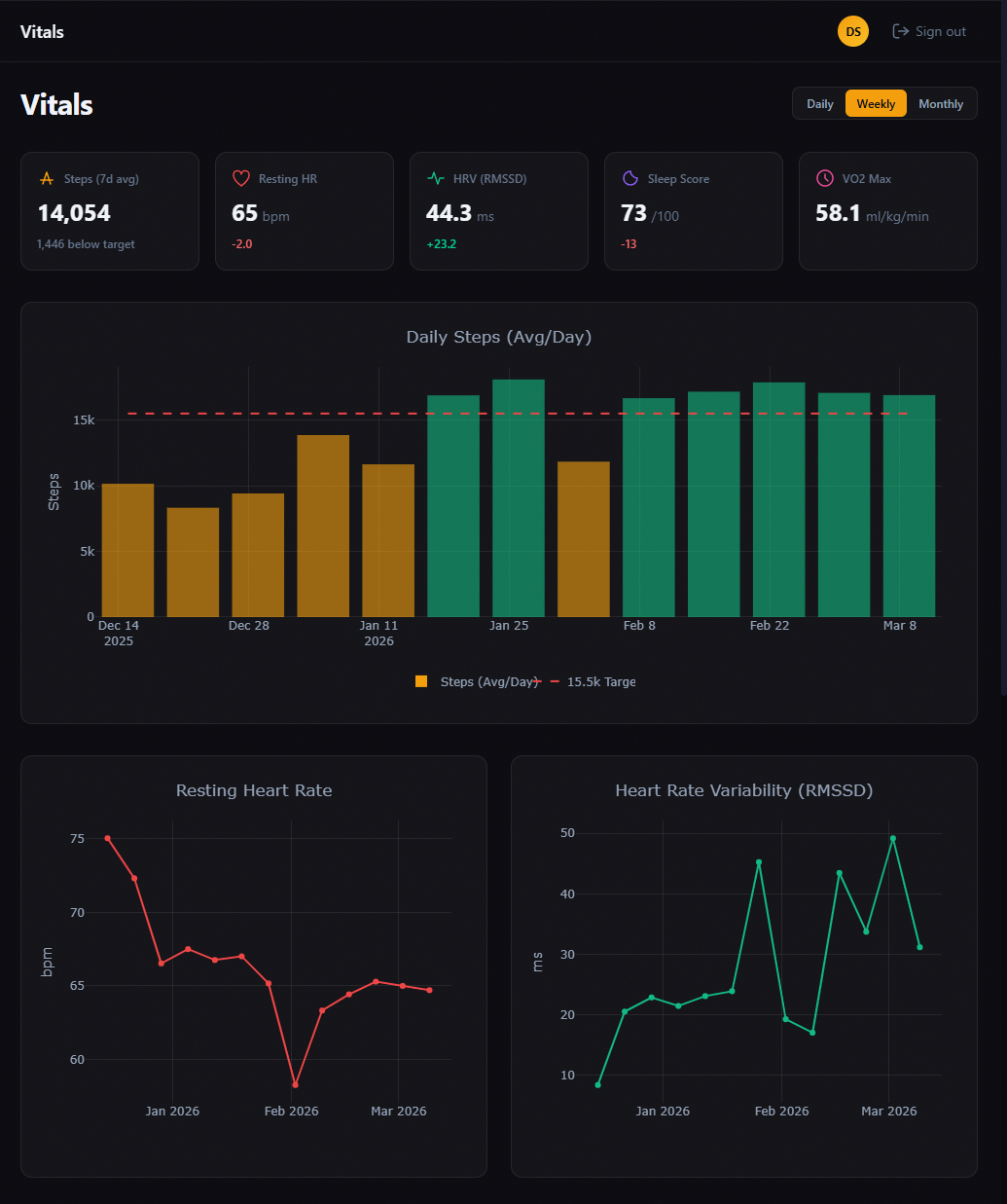Click the moon icon beside Sleep Score
Viewport: 1007px width, 1204px height.
coord(630,179)
